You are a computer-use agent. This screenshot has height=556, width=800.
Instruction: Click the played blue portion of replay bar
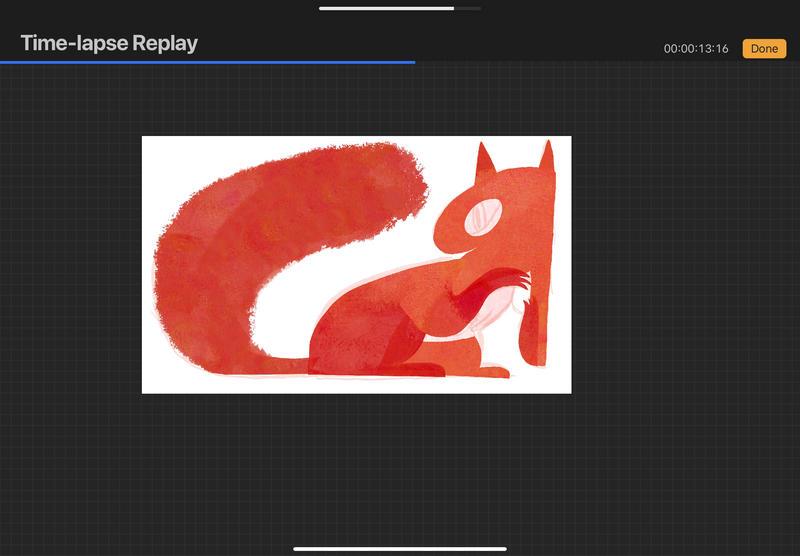[200, 61]
